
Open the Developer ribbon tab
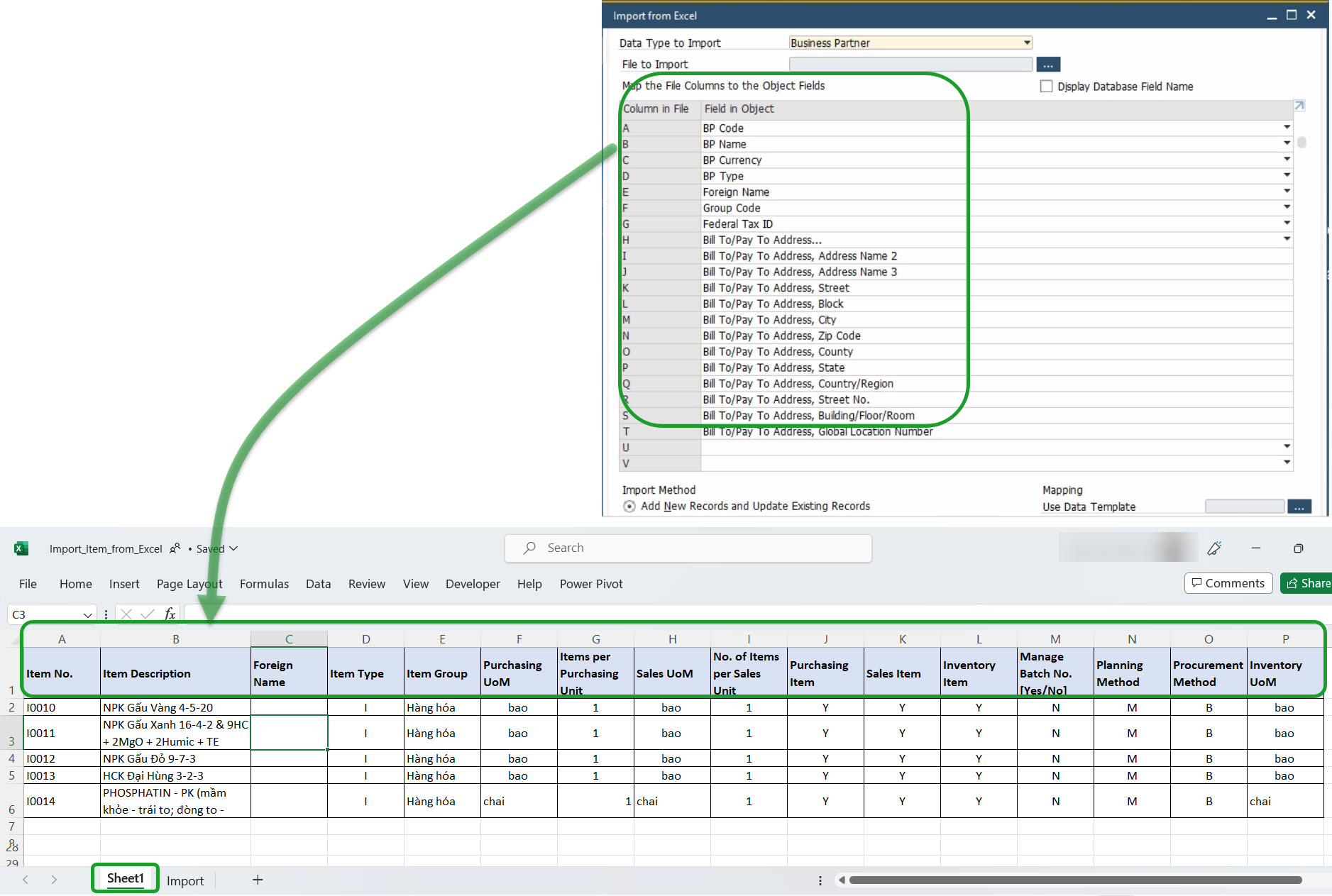[x=473, y=584]
